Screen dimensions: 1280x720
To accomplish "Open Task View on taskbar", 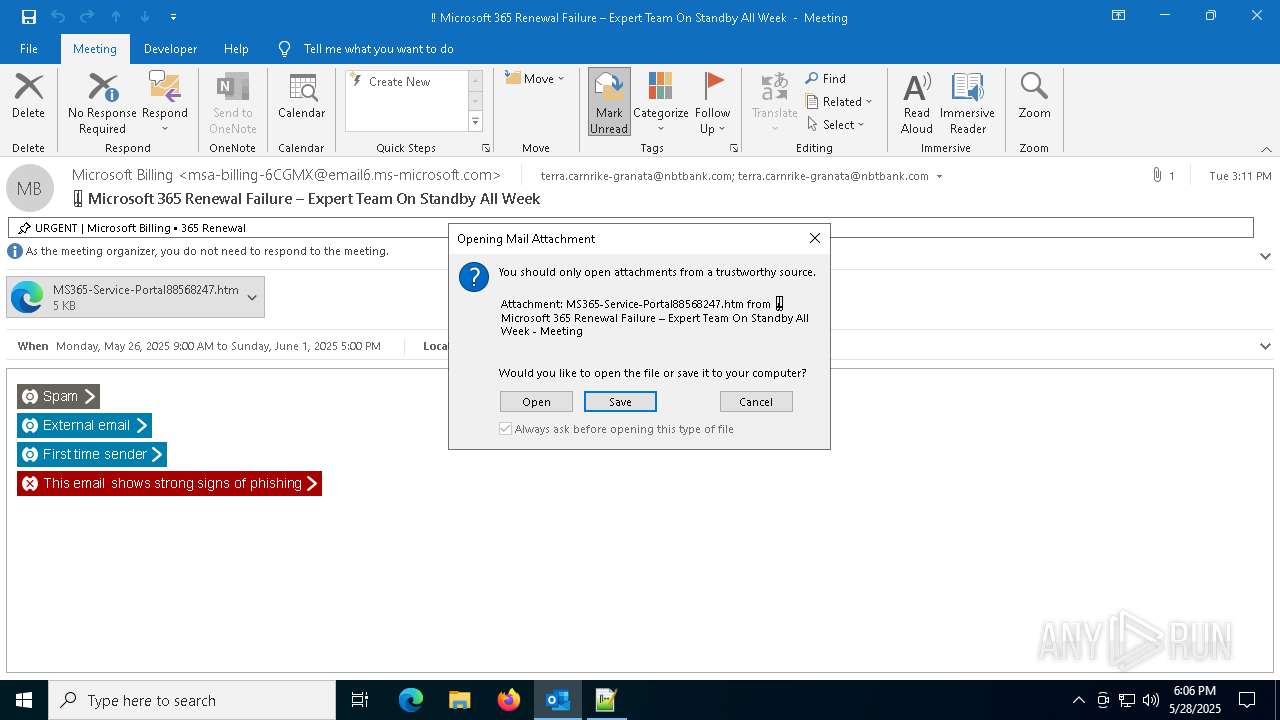I will 360,700.
